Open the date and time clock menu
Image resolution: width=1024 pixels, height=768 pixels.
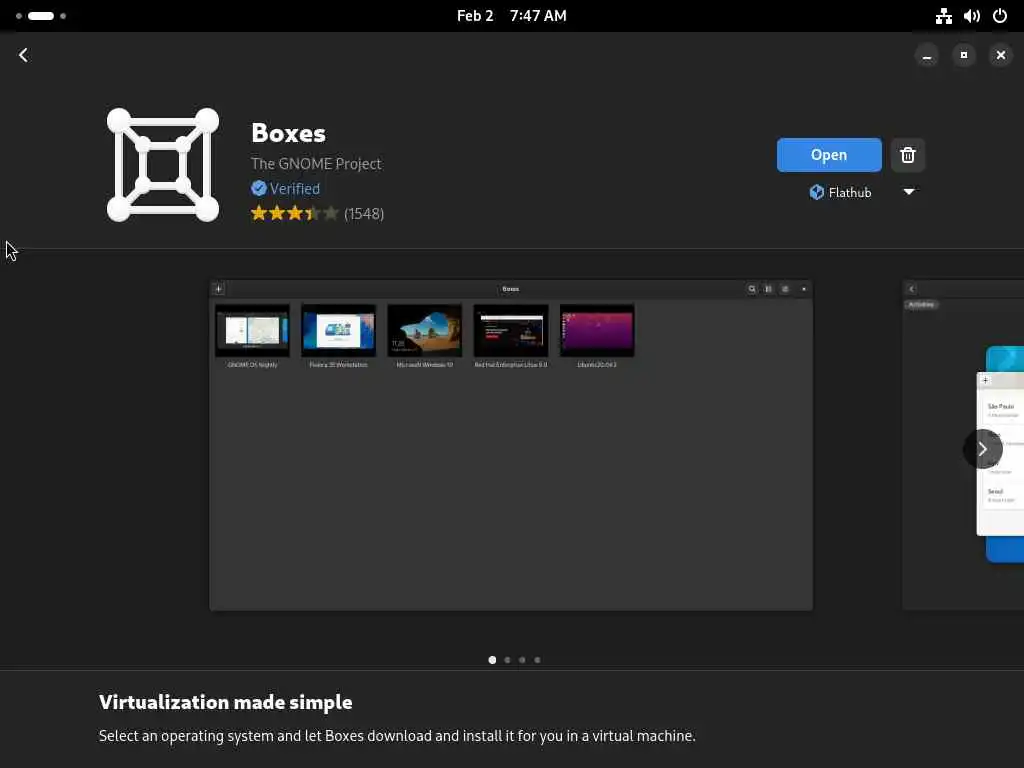pos(511,16)
